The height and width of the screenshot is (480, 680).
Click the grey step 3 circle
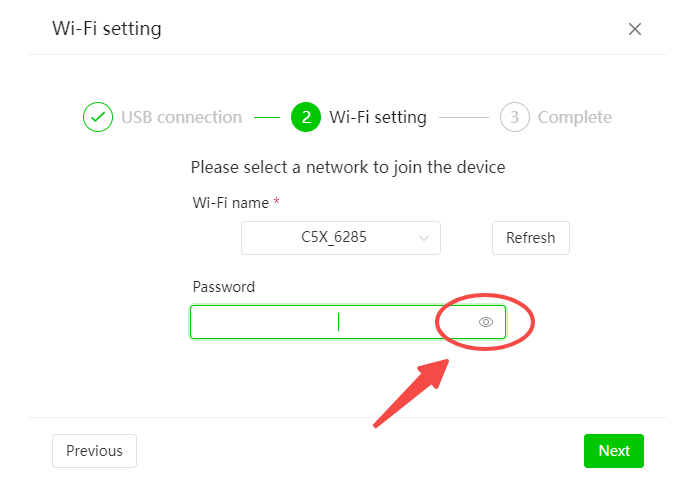514,117
